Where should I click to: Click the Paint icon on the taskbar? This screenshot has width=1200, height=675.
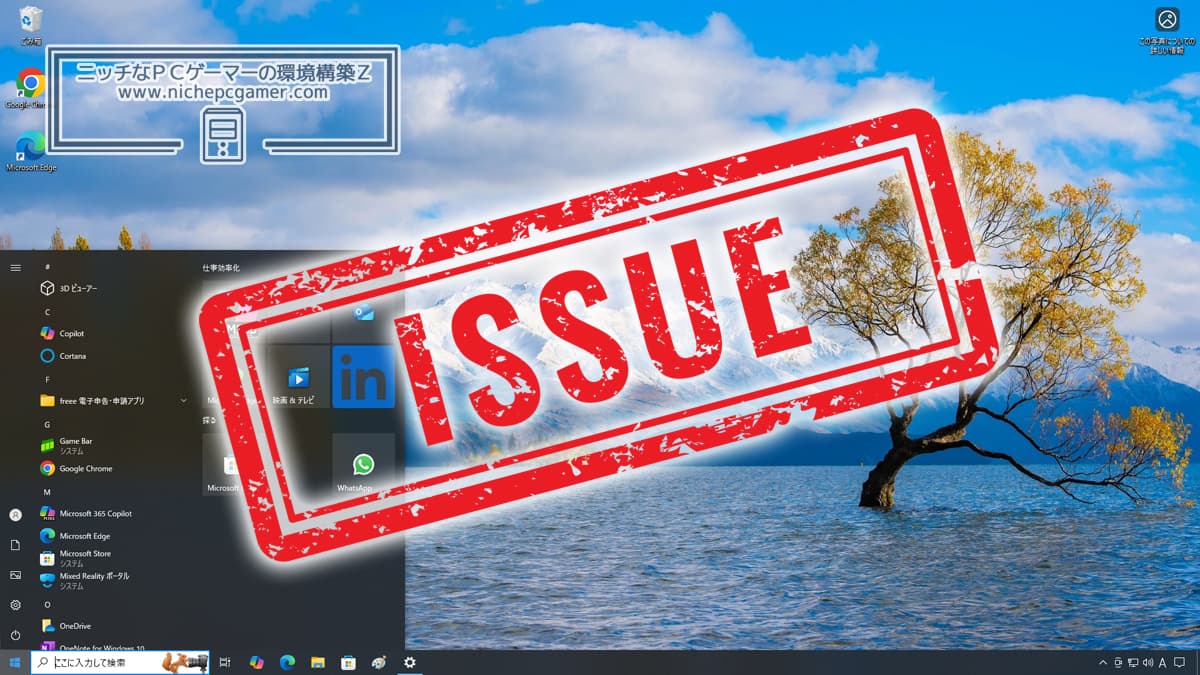[379, 662]
